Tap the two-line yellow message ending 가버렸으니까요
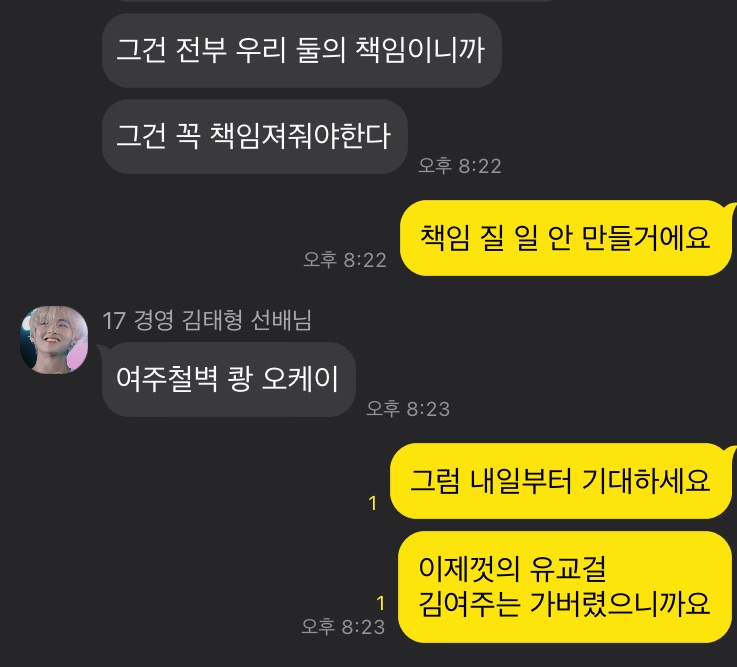This screenshot has height=667, width=737. tap(565, 587)
